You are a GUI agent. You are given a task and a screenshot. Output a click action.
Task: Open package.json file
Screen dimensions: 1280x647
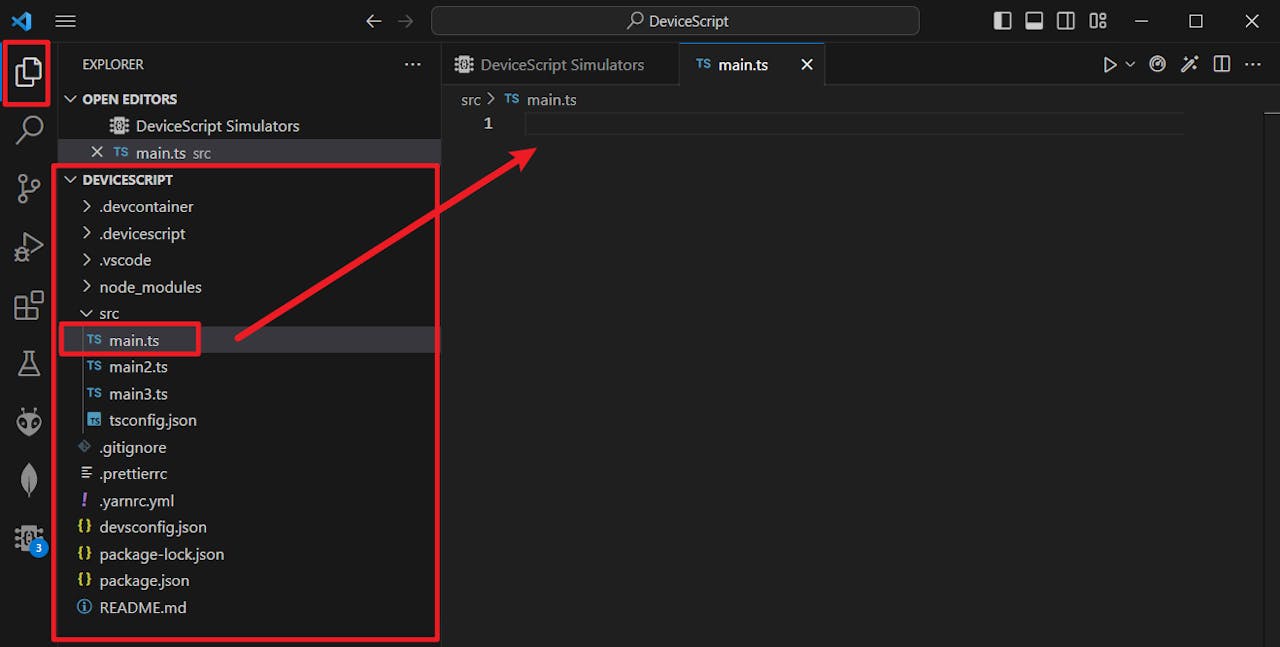[249, 580]
